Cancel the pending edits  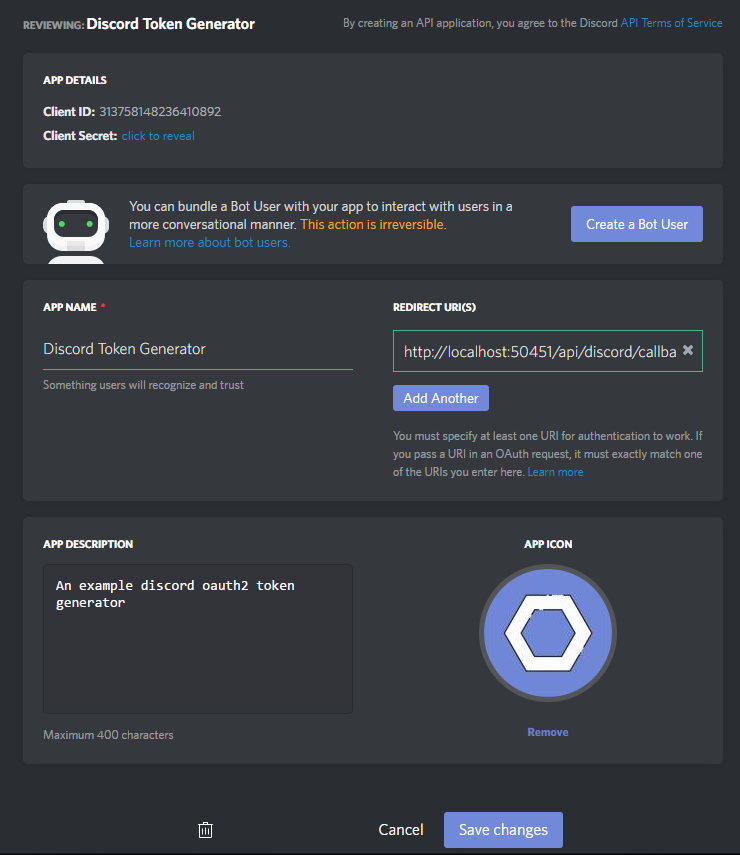[400, 829]
